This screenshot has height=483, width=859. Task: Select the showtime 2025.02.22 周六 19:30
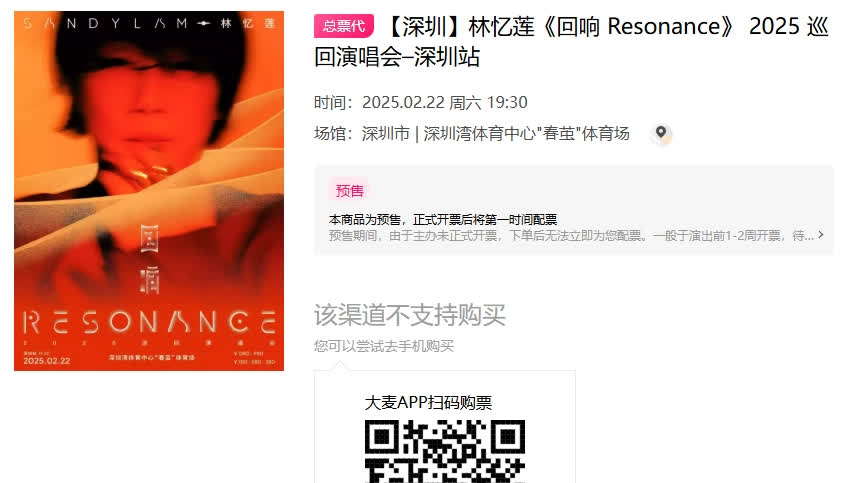pos(445,102)
